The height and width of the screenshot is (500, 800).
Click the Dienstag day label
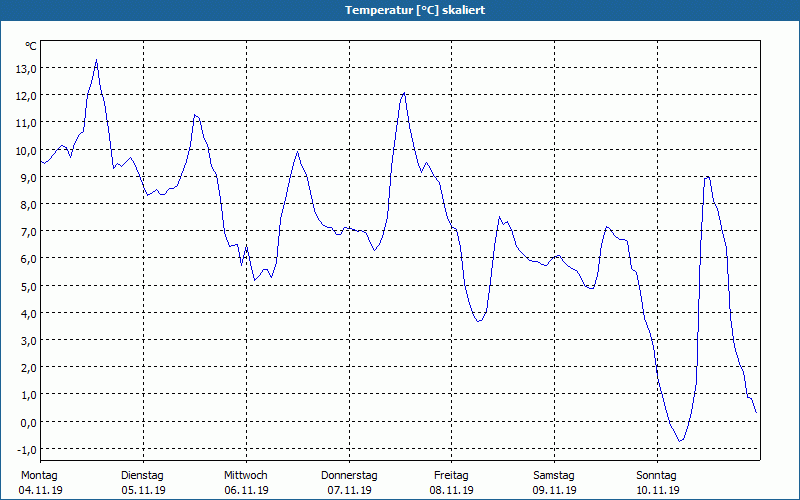point(142,476)
